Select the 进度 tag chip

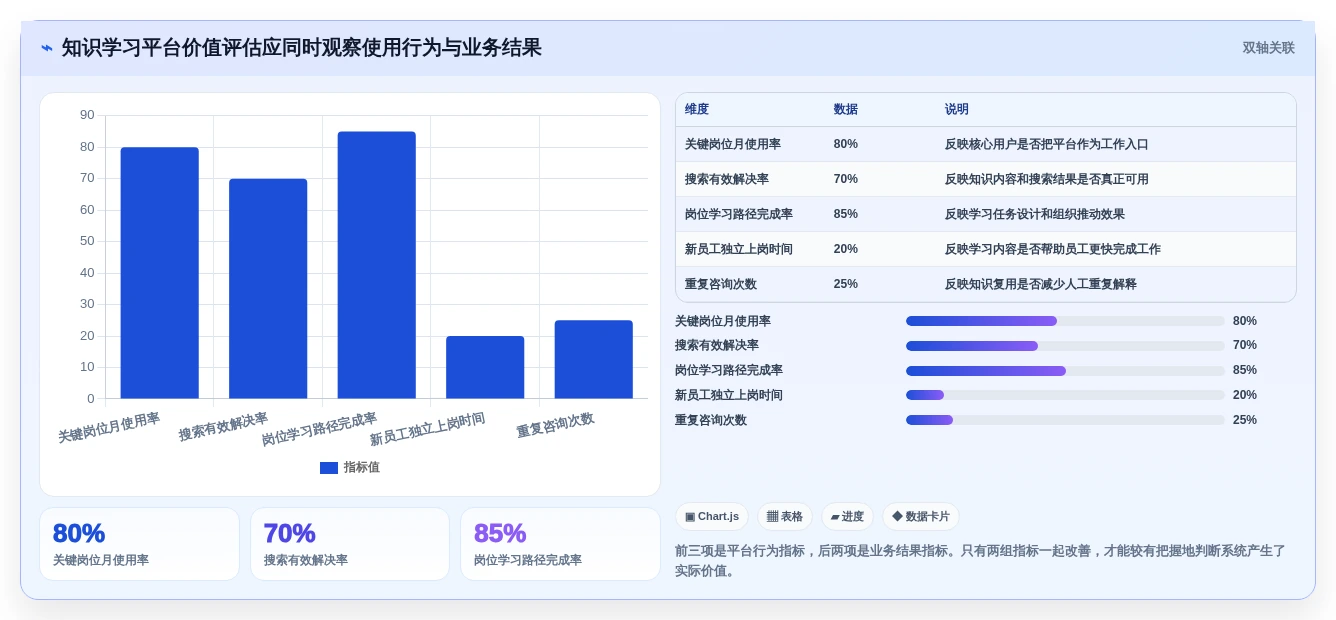847,516
